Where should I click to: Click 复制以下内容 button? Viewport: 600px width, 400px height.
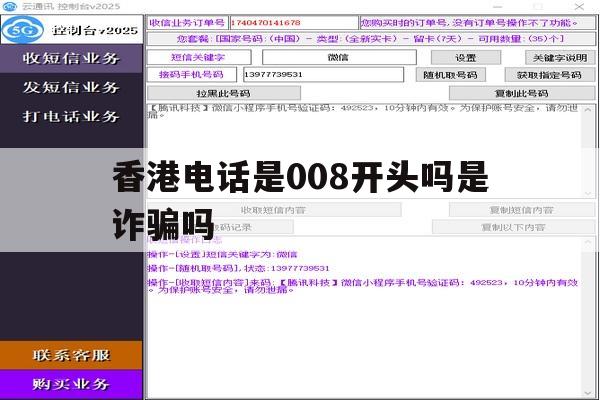[x=514, y=227]
